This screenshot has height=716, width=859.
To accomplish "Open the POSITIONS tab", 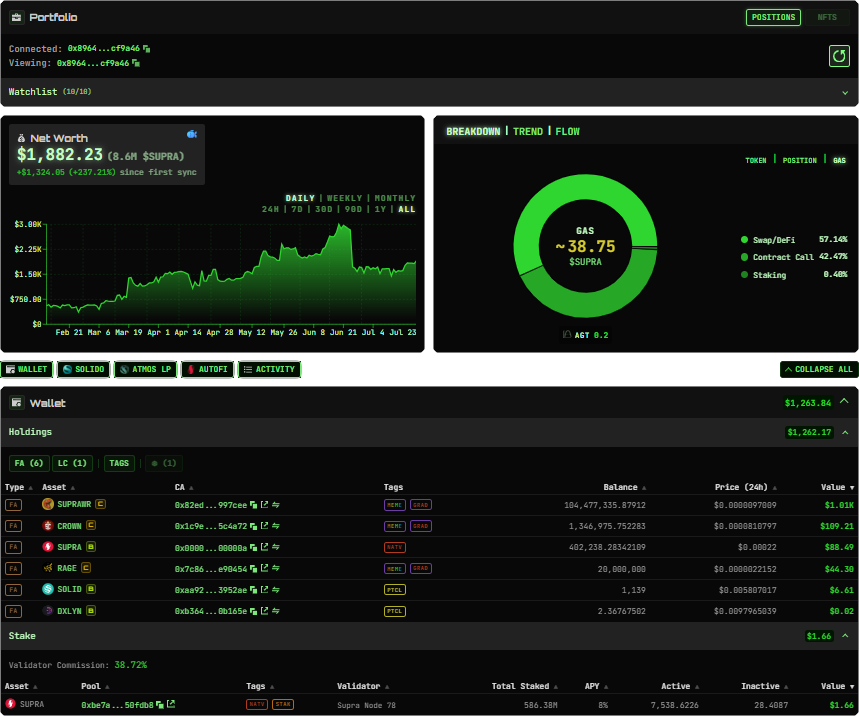I will 773,18.
